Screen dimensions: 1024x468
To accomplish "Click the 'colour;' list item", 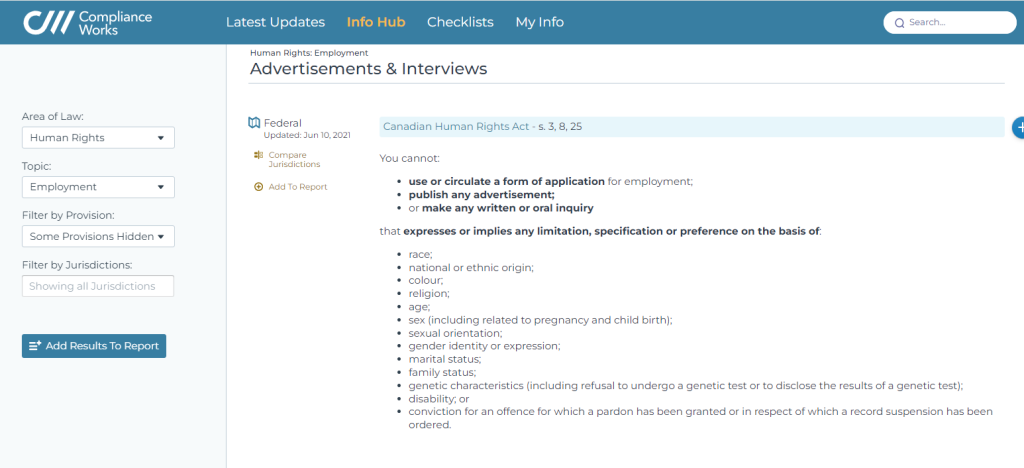I will click(426, 280).
